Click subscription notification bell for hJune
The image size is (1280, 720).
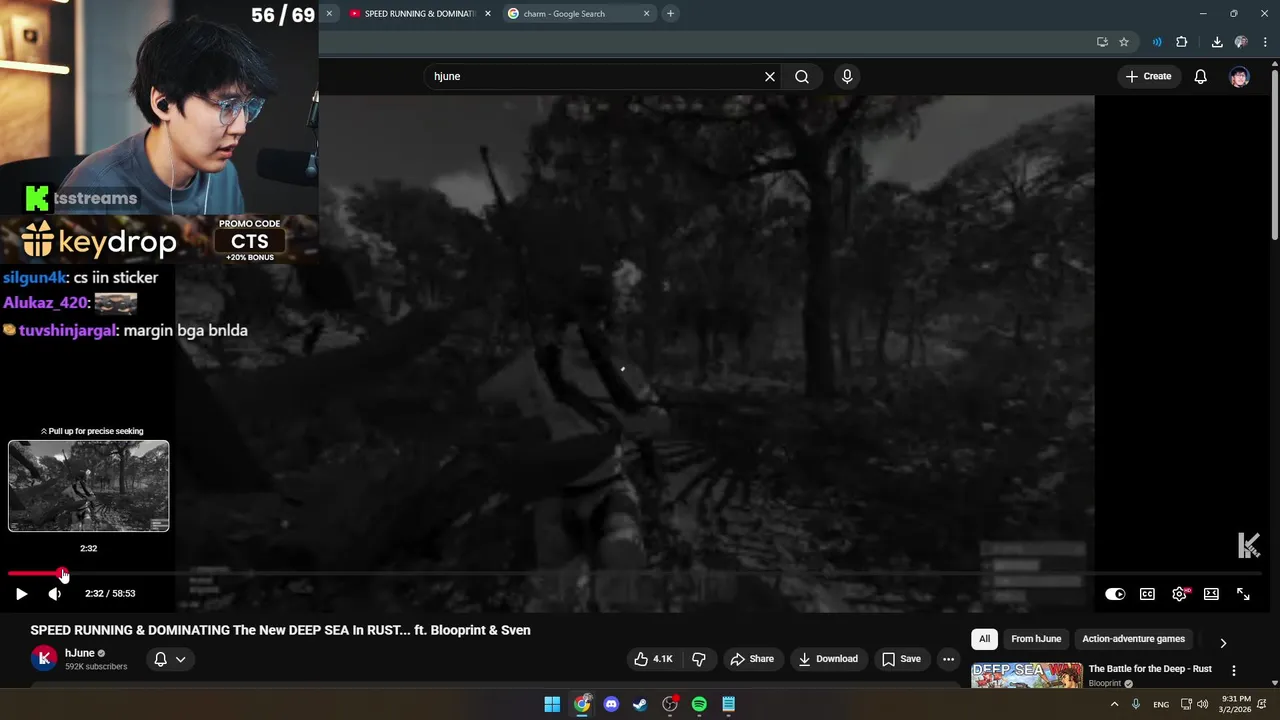pyautogui.click(x=160, y=659)
